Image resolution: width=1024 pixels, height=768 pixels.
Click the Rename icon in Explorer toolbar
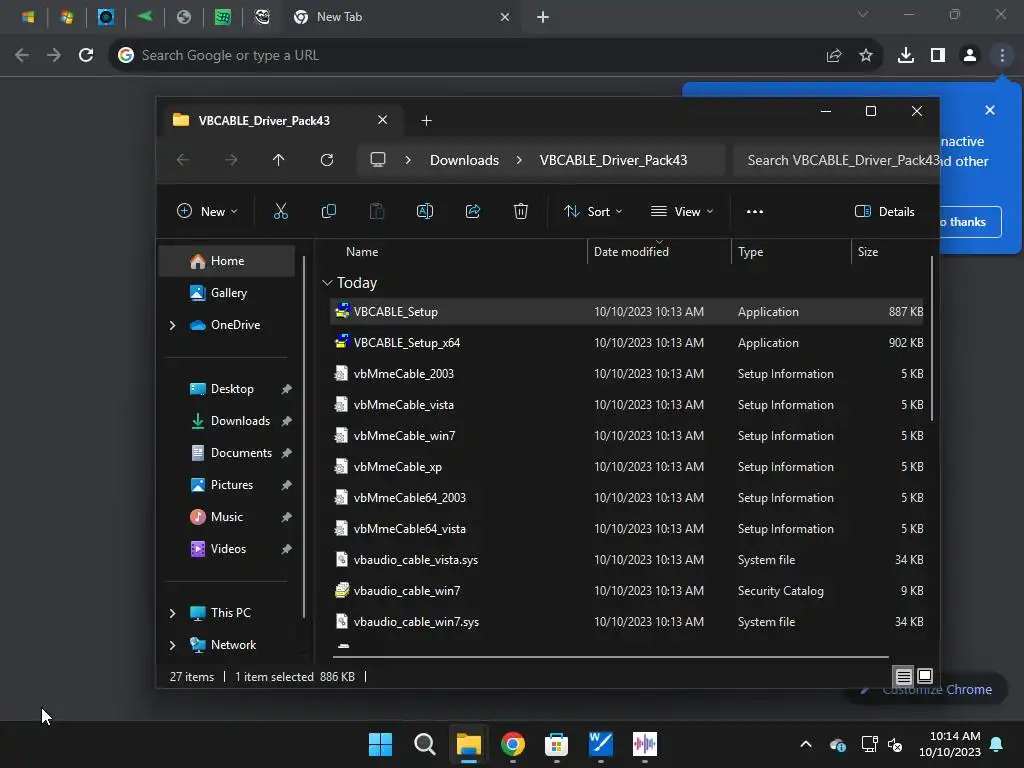(424, 212)
